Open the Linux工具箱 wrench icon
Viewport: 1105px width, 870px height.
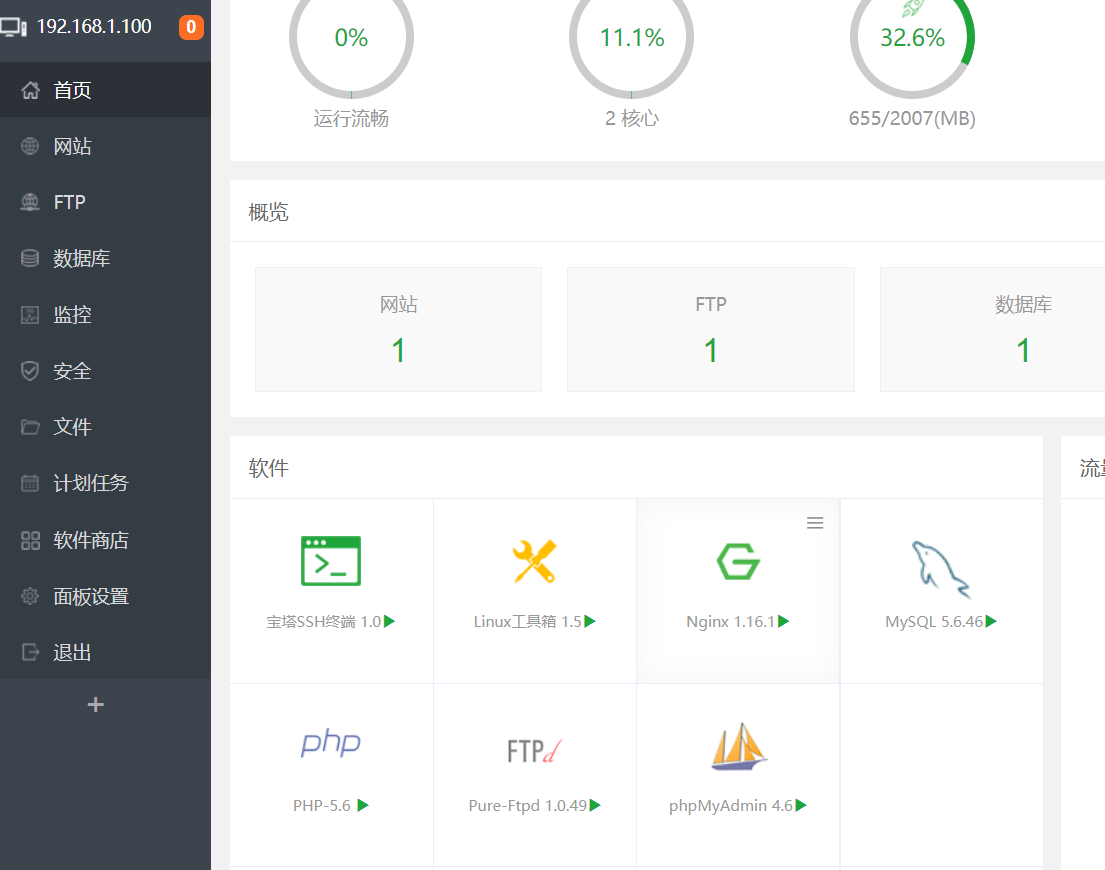pyautogui.click(x=535, y=561)
